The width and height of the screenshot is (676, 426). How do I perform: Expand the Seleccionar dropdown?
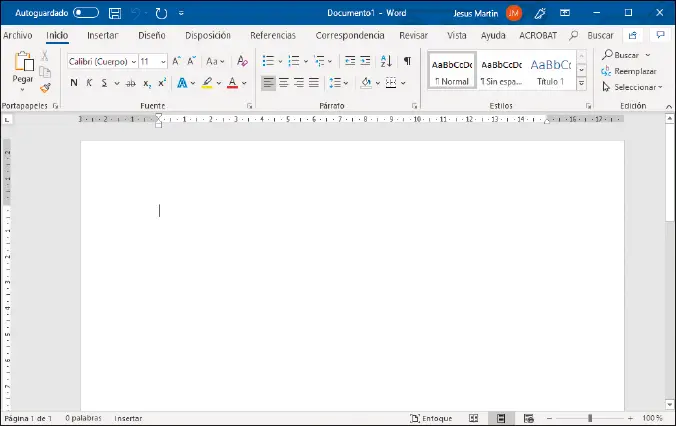tap(636, 87)
